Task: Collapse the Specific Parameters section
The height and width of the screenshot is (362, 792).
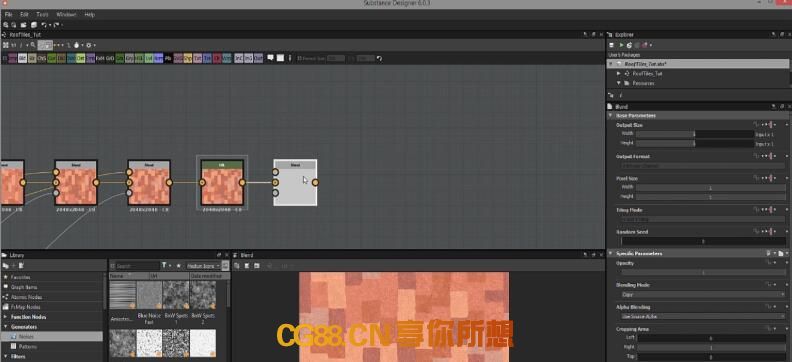Action: [610, 253]
